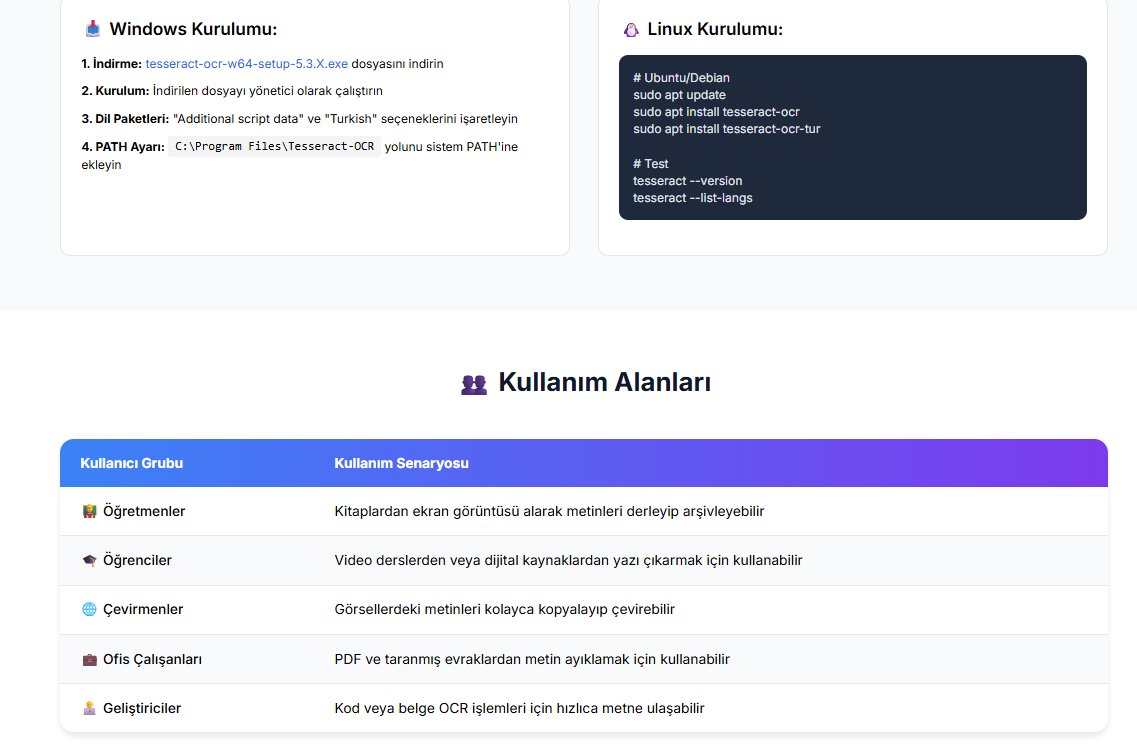Open the tesseract-ocr-w64-setup-5.3.X.exe download link

coord(246,64)
